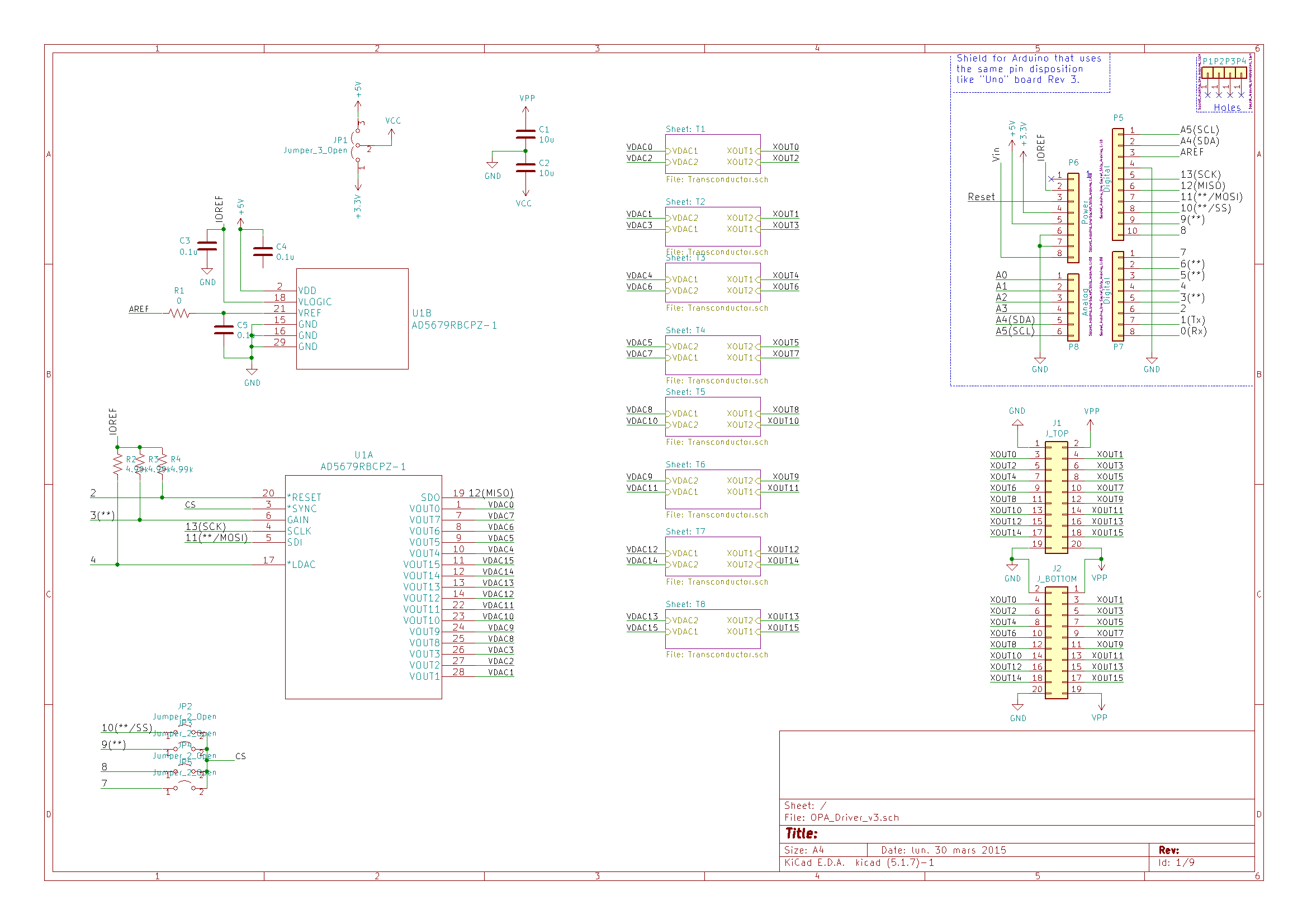Click the JP5 jumper on net 7
This screenshot has width=1307, height=924.
click(x=184, y=787)
